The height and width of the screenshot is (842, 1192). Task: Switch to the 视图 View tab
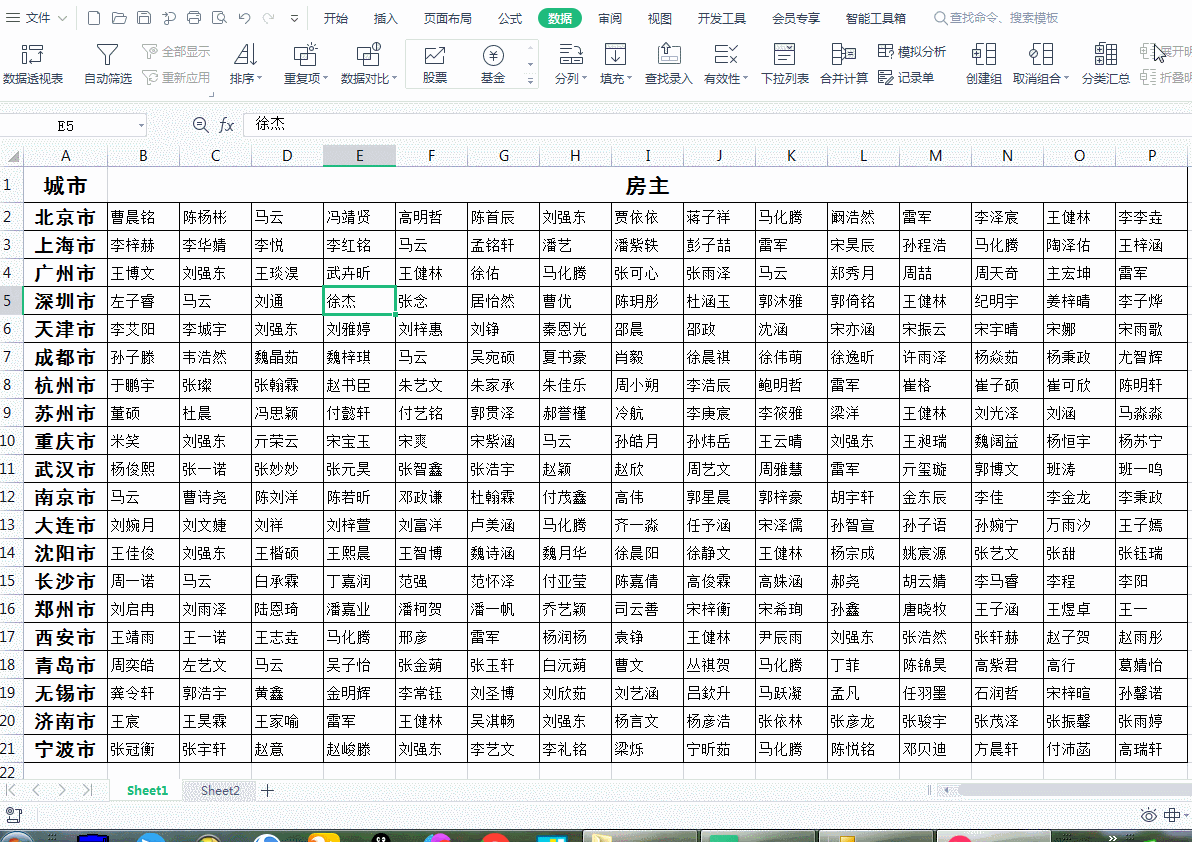point(659,18)
